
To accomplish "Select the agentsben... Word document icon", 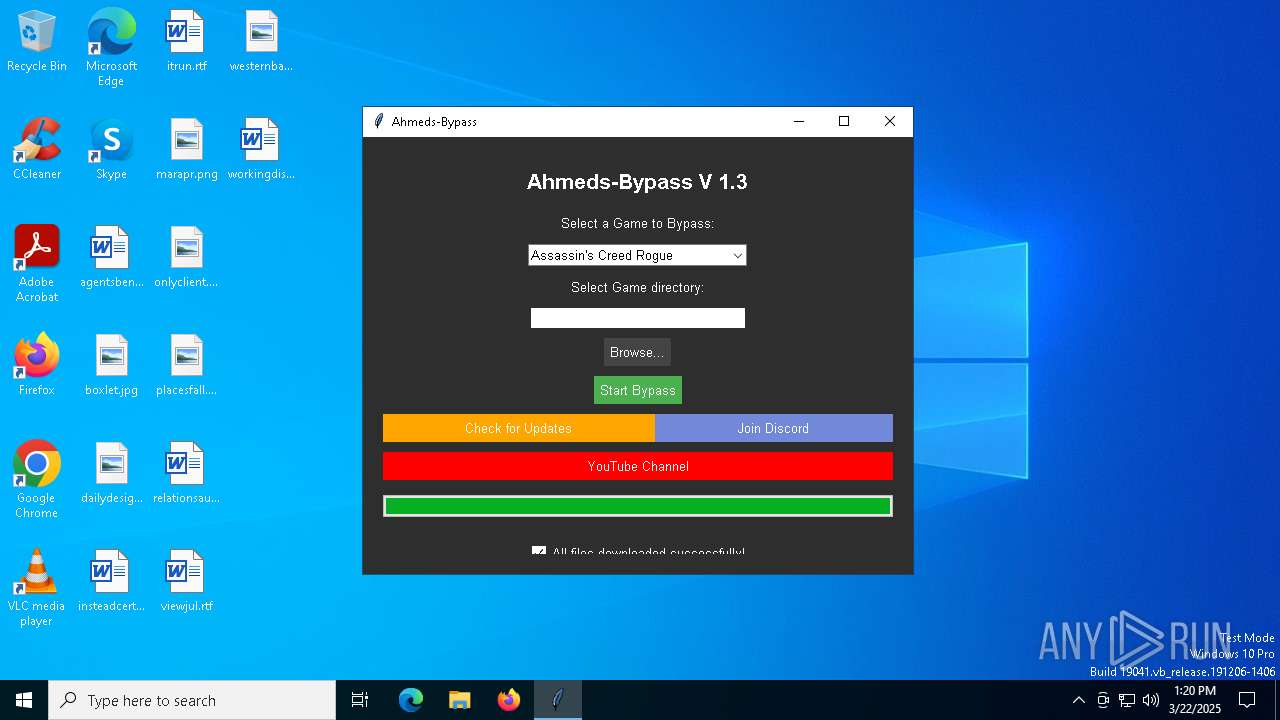I will point(111,257).
